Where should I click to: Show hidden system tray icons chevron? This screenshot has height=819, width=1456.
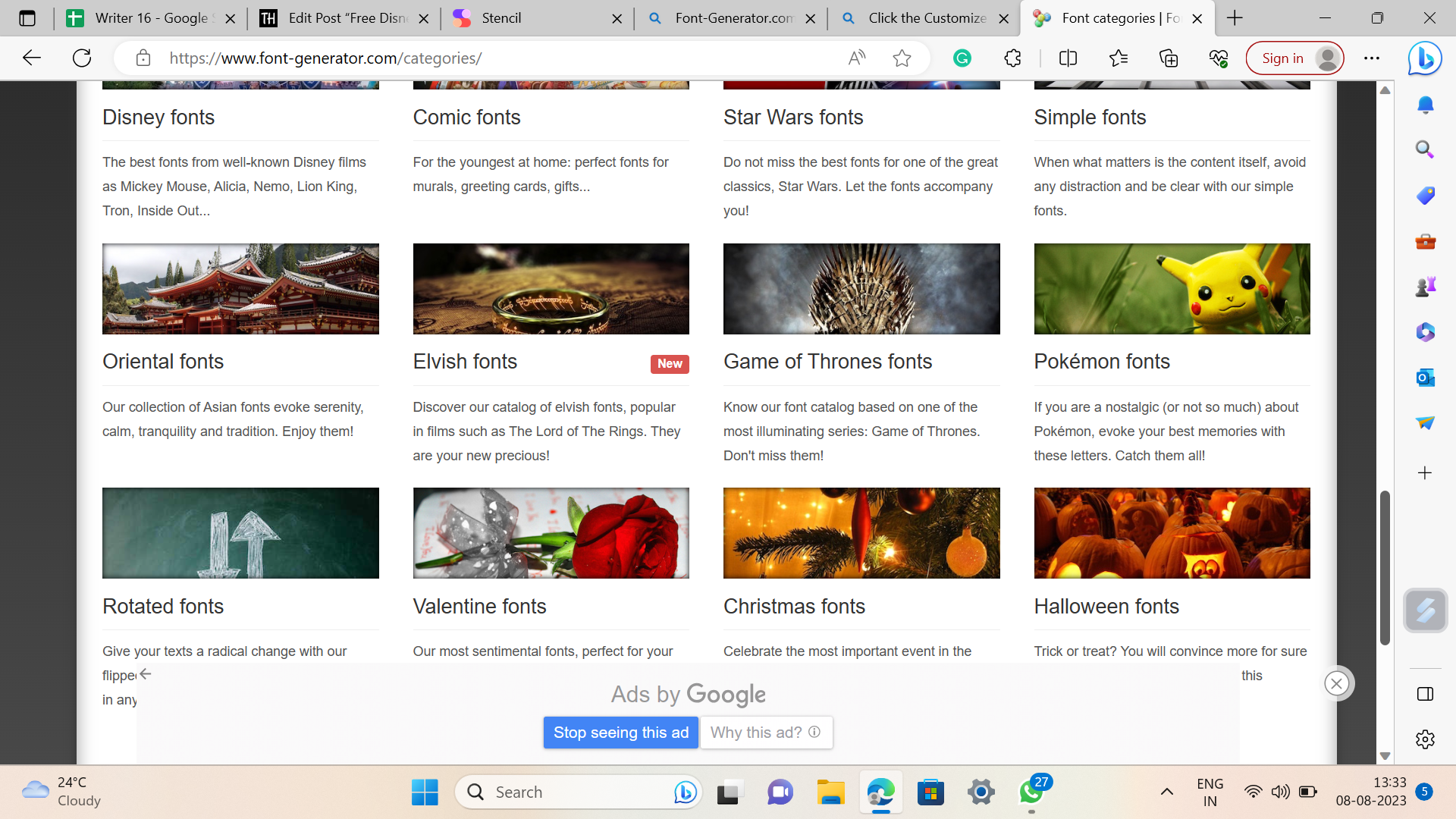1167,792
